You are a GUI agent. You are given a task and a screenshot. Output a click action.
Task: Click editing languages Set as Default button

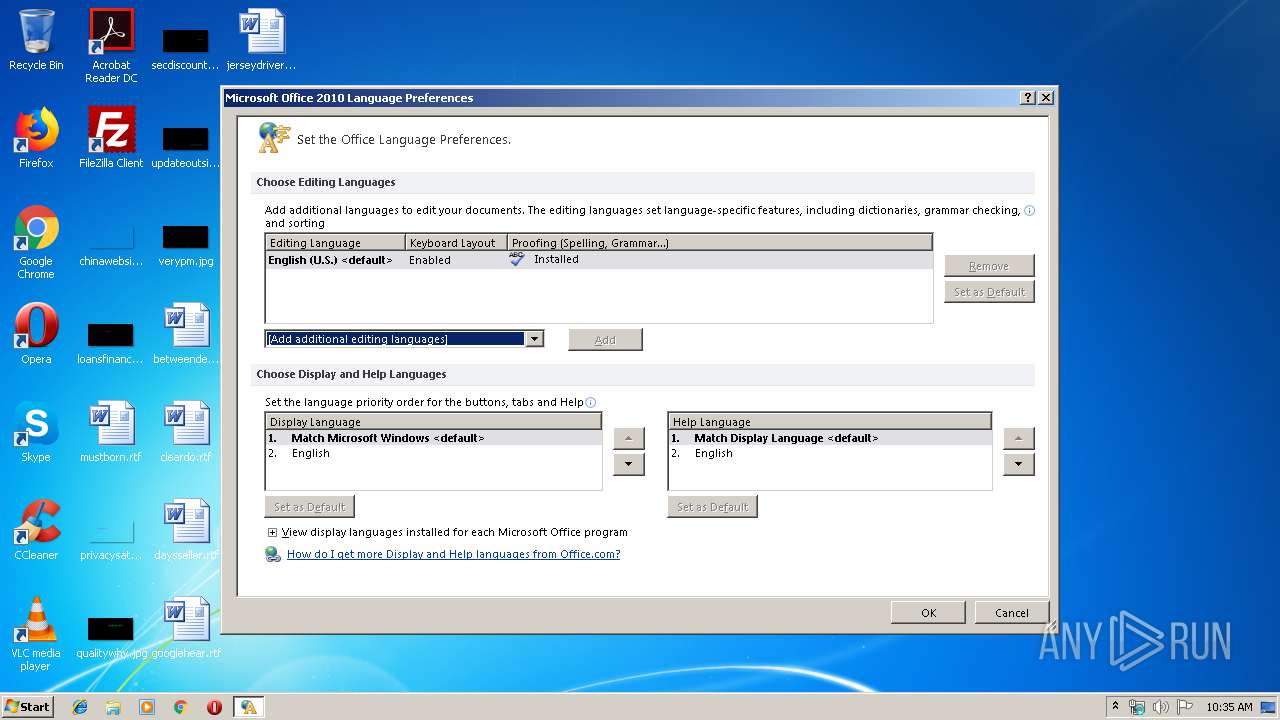pyautogui.click(x=989, y=292)
